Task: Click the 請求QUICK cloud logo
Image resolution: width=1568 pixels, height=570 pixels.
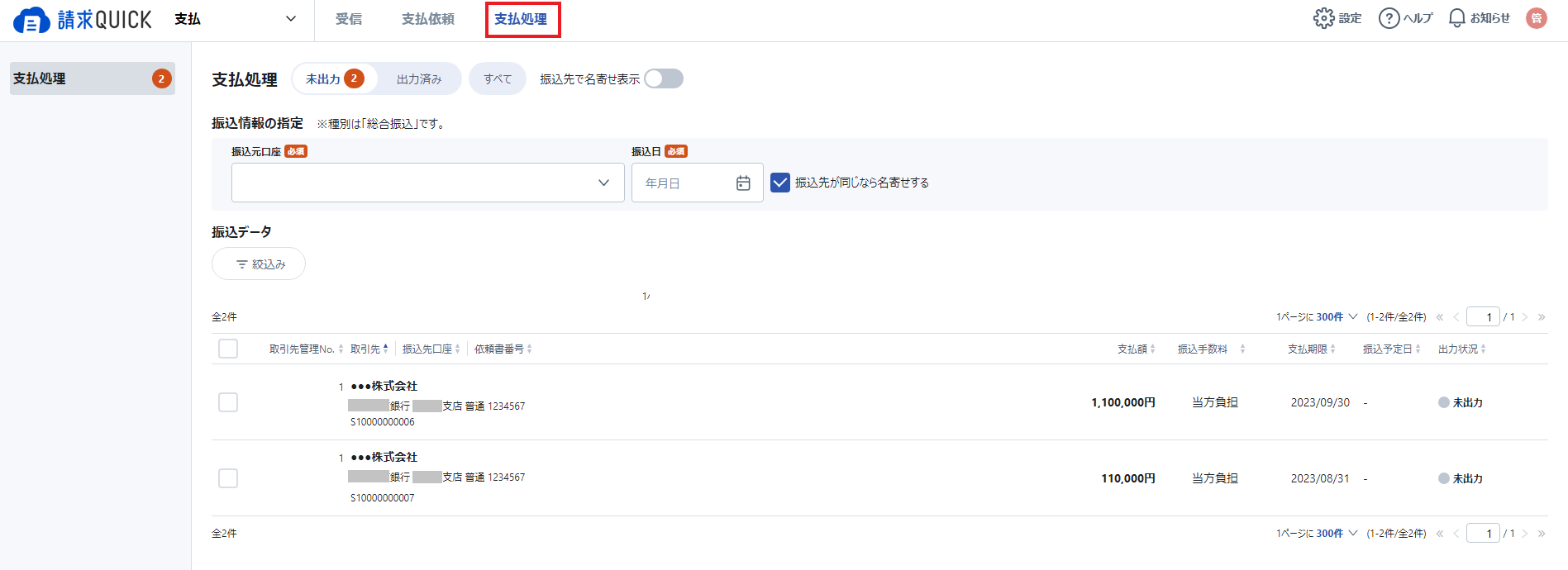Action: click(x=83, y=20)
